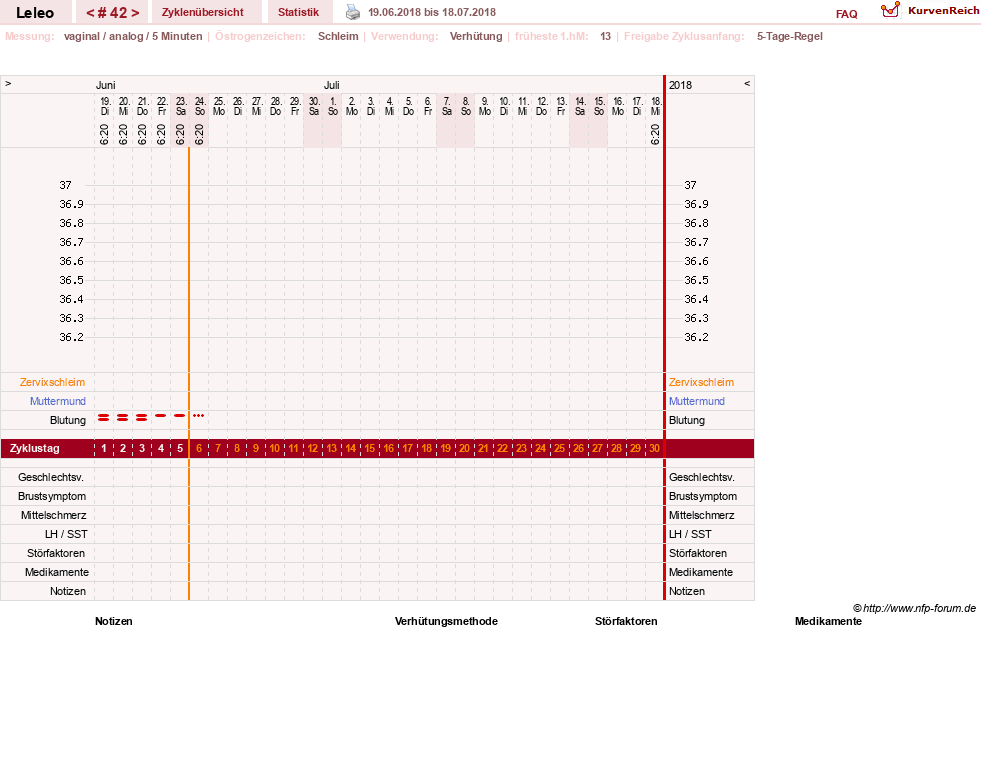Click the left LH / SST row label
The image size is (981, 780).
(66, 534)
